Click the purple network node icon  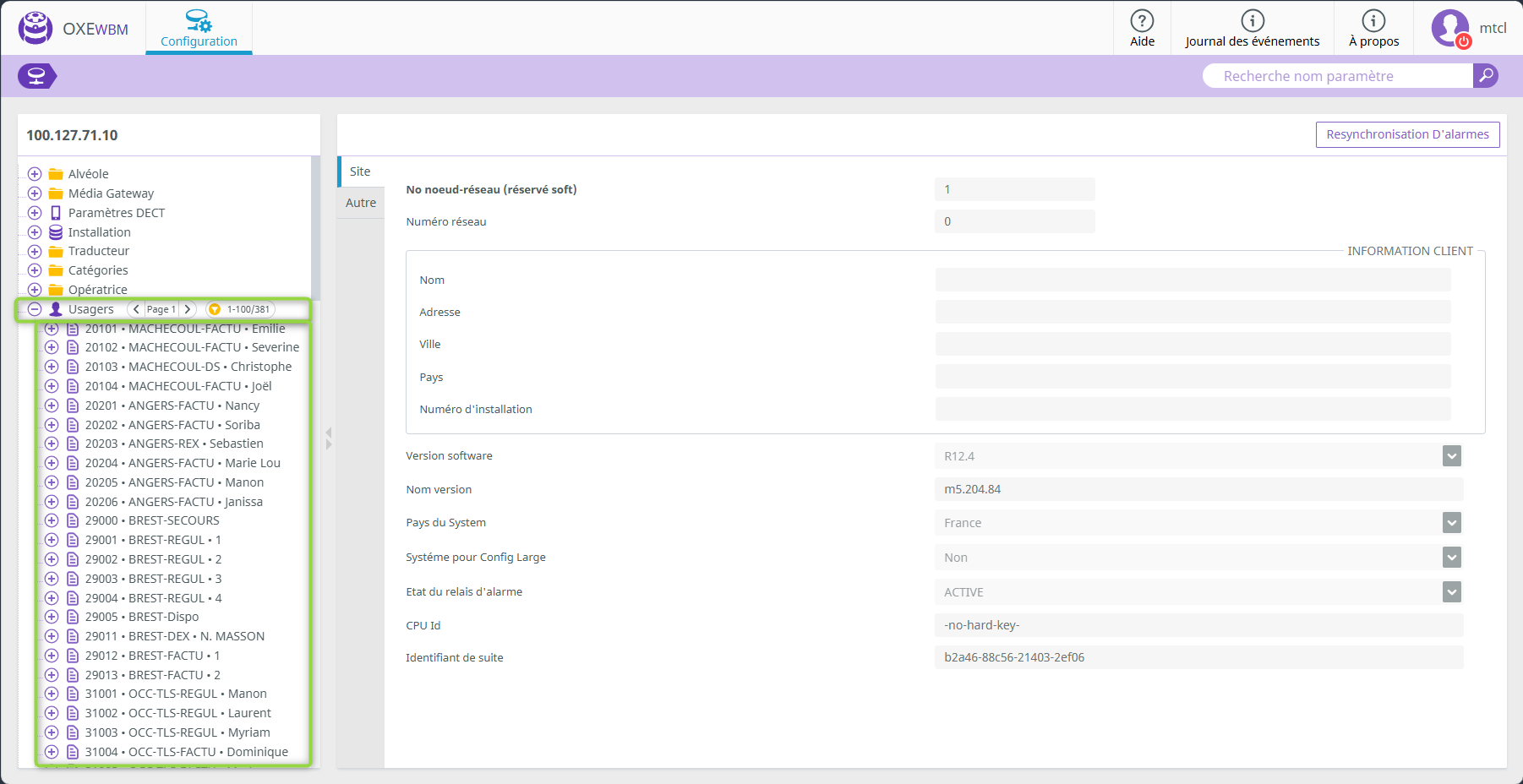click(x=36, y=76)
